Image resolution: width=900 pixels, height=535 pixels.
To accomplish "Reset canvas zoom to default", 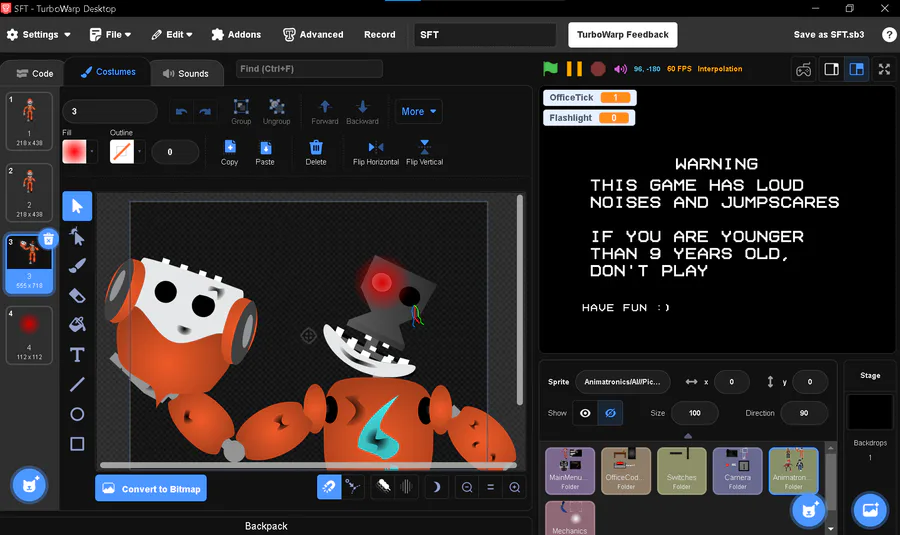I will [x=491, y=487].
